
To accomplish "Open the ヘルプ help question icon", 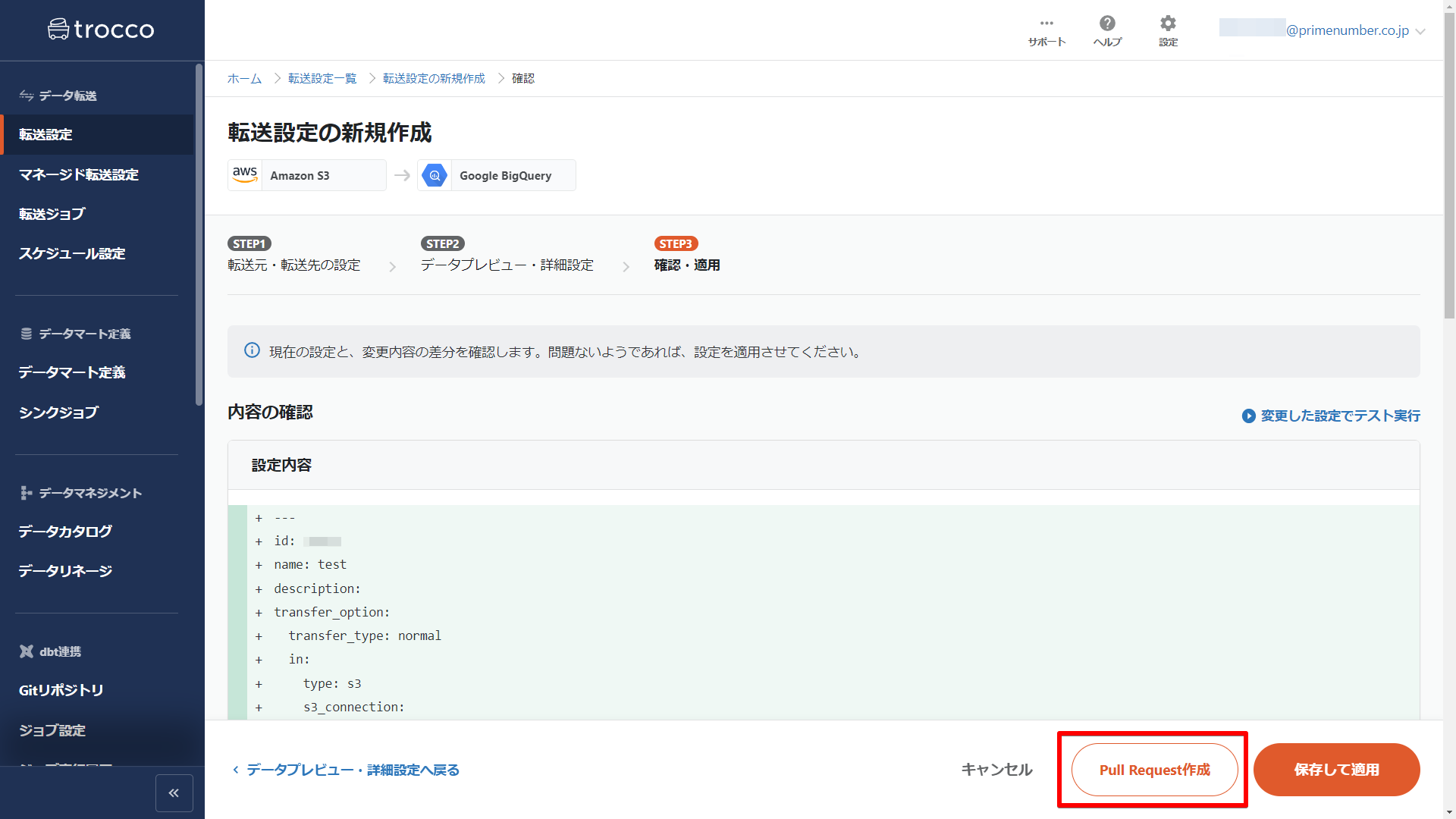I will pos(1107,31).
